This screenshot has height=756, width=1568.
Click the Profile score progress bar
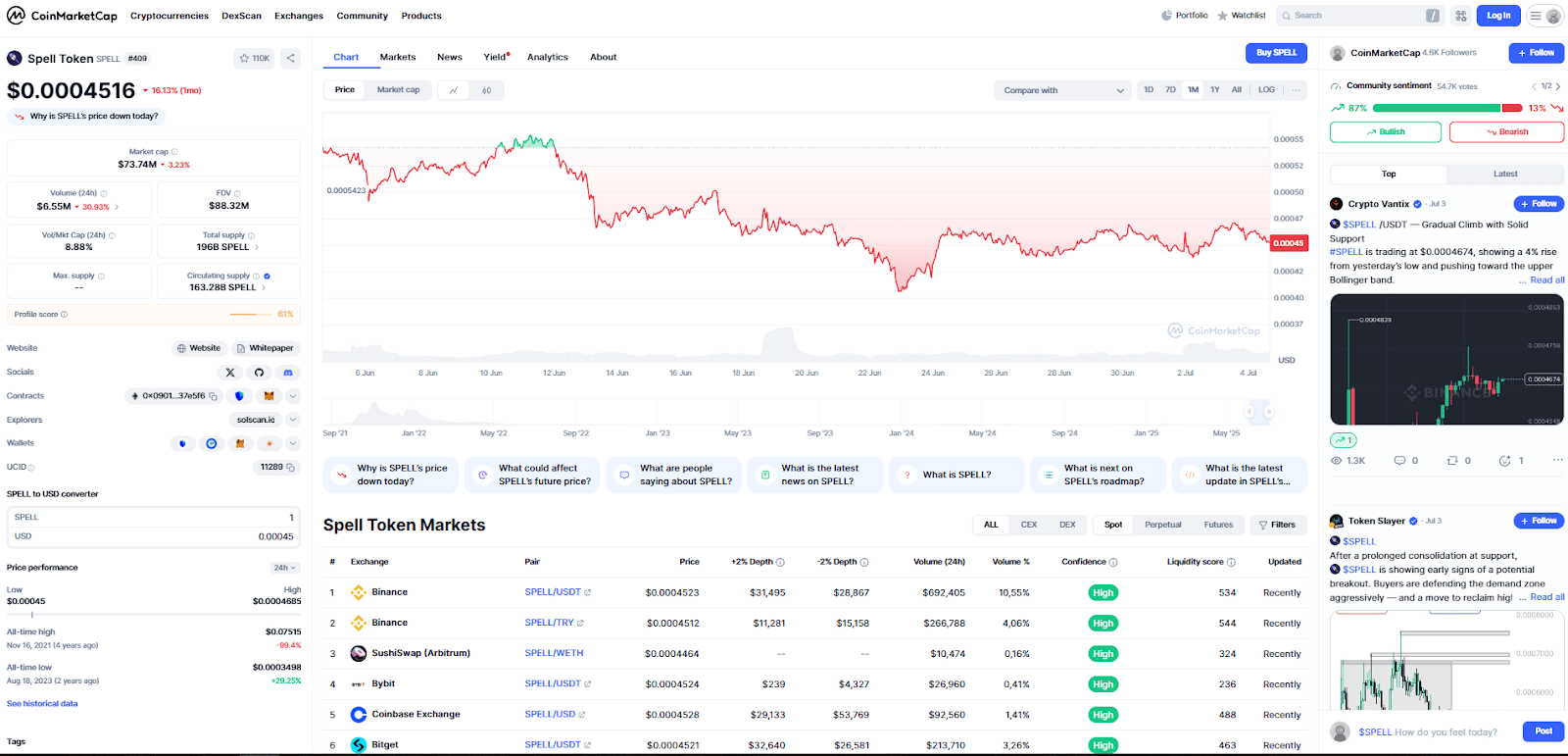(x=250, y=315)
